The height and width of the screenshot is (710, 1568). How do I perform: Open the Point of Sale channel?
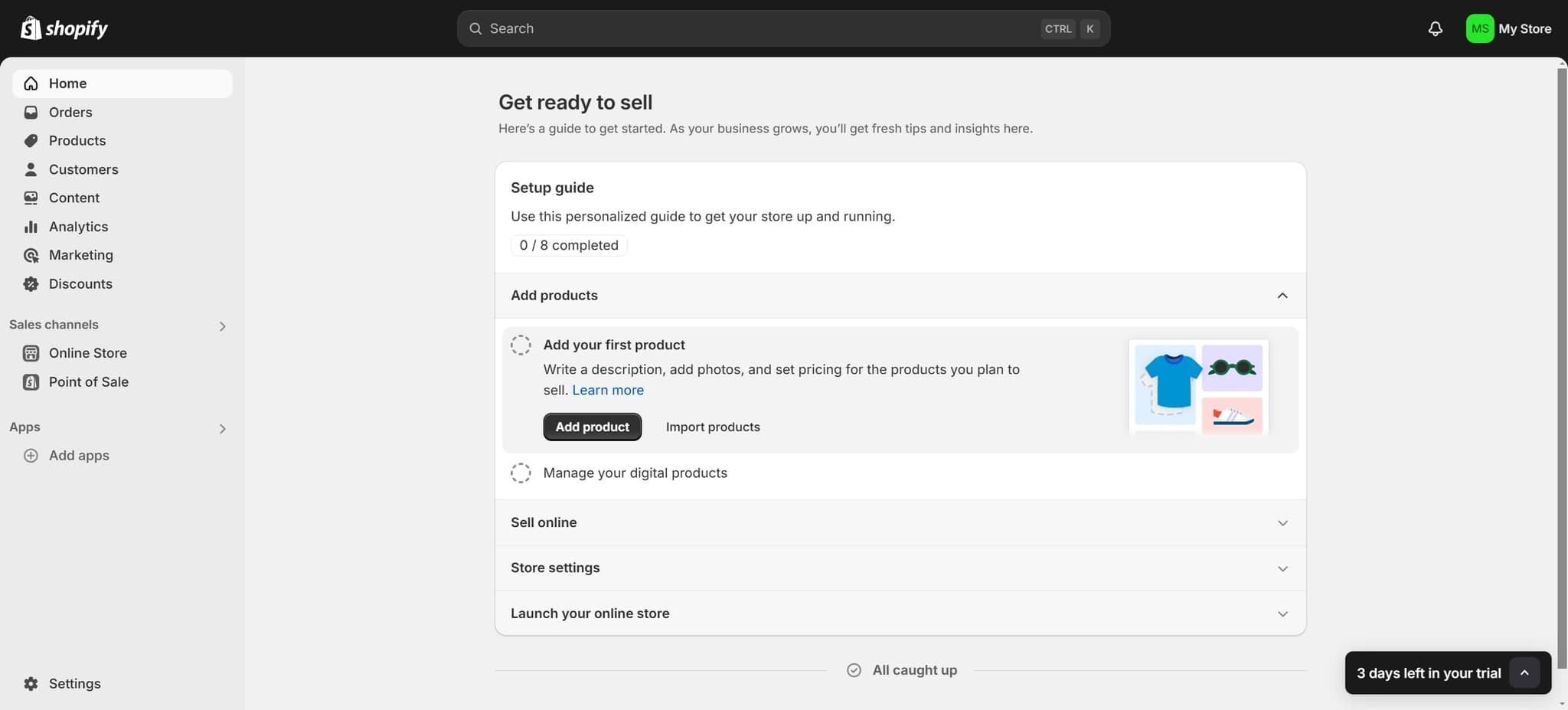click(87, 381)
